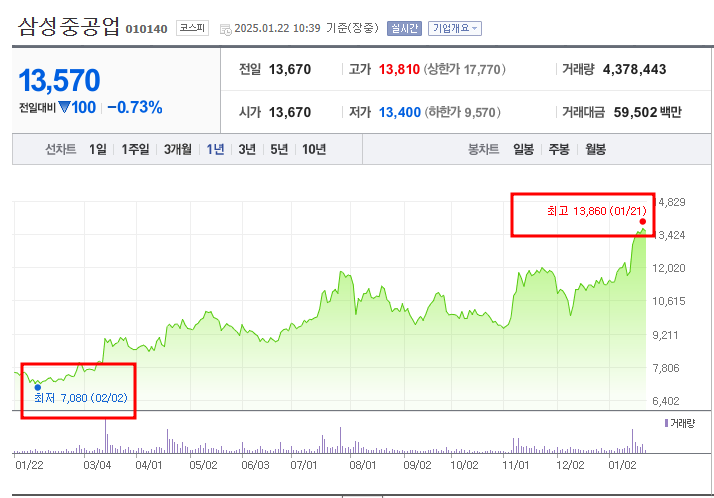Select the 1년 line chart tab
This screenshot has height=498, width=714.
[215, 149]
